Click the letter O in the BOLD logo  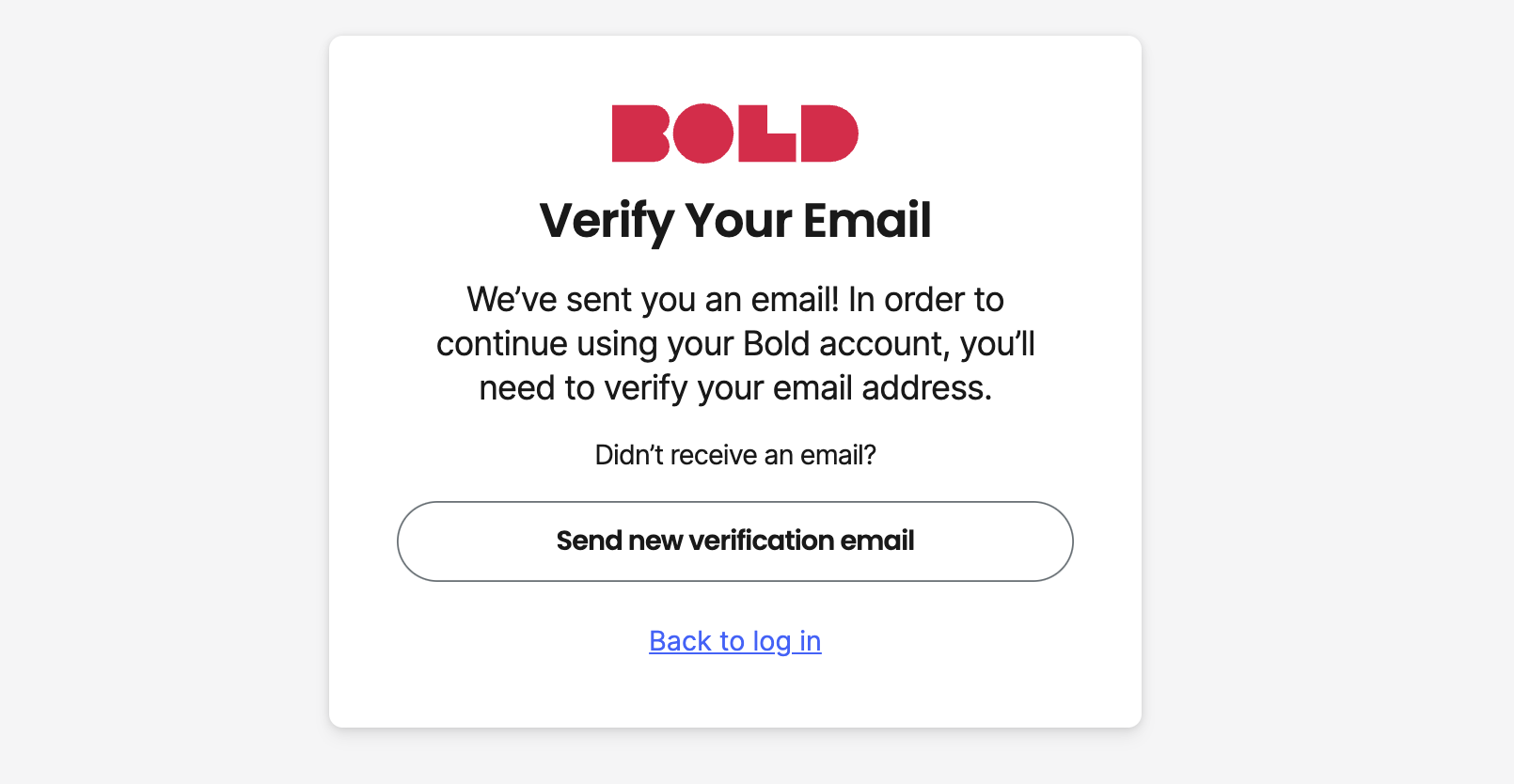click(703, 133)
